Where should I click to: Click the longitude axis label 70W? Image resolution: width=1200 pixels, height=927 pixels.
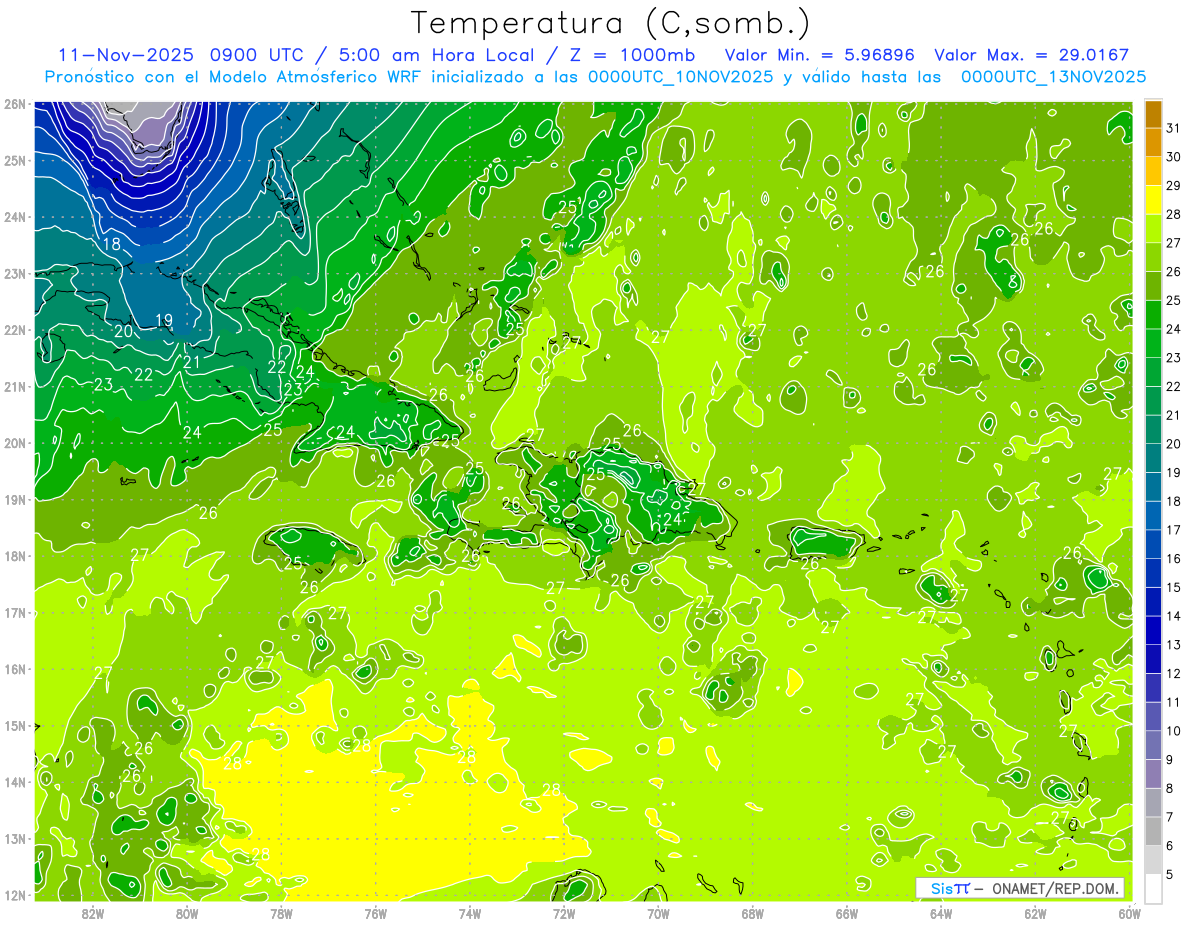(x=658, y=913)
